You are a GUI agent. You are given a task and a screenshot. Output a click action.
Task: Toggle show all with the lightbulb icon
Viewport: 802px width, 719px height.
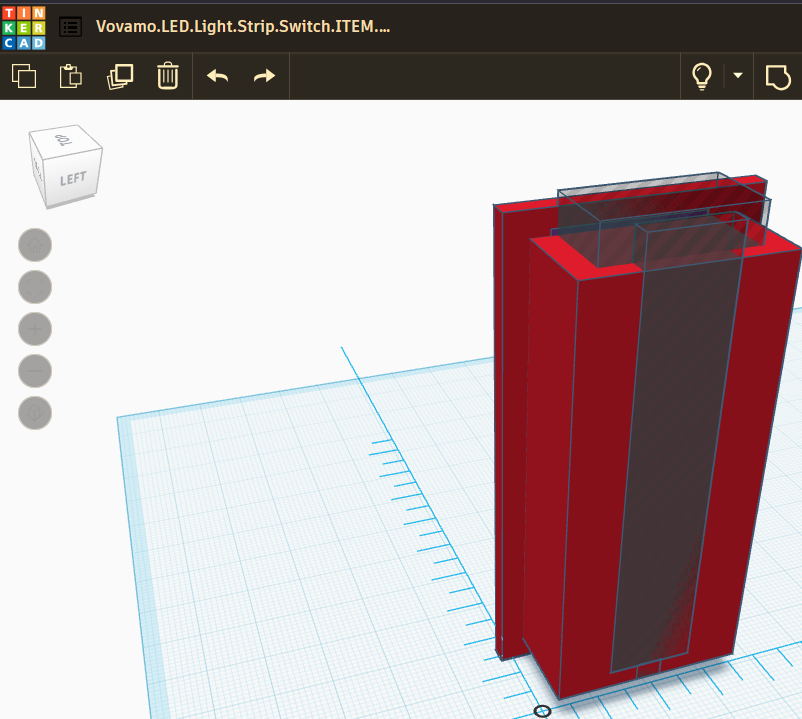click(702, 76)
